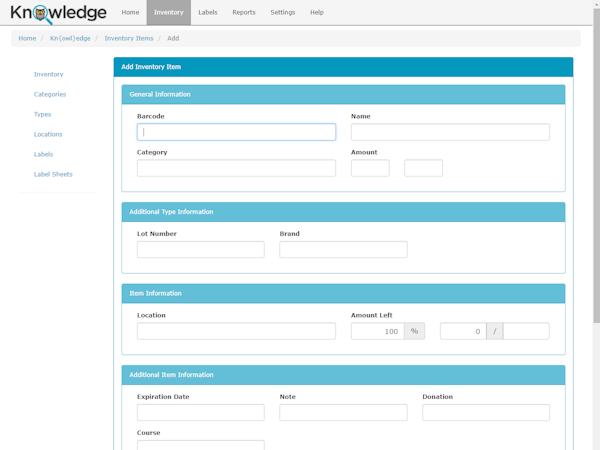Click the Amount Left numerator field showing 0
The width and height of the screenshot is (600, 450).
[463, 331]
